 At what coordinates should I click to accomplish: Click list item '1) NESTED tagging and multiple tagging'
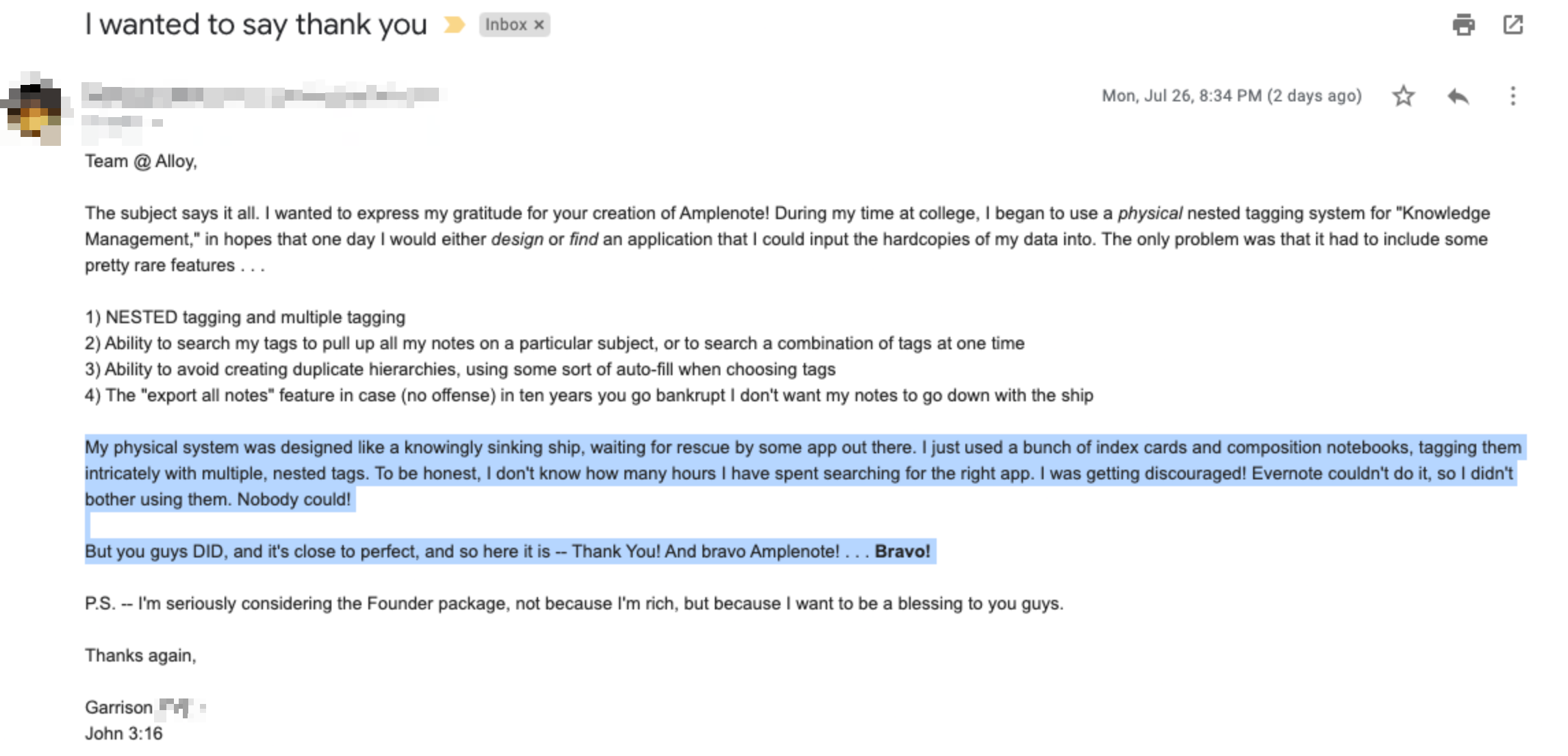[x=244, y=317]
